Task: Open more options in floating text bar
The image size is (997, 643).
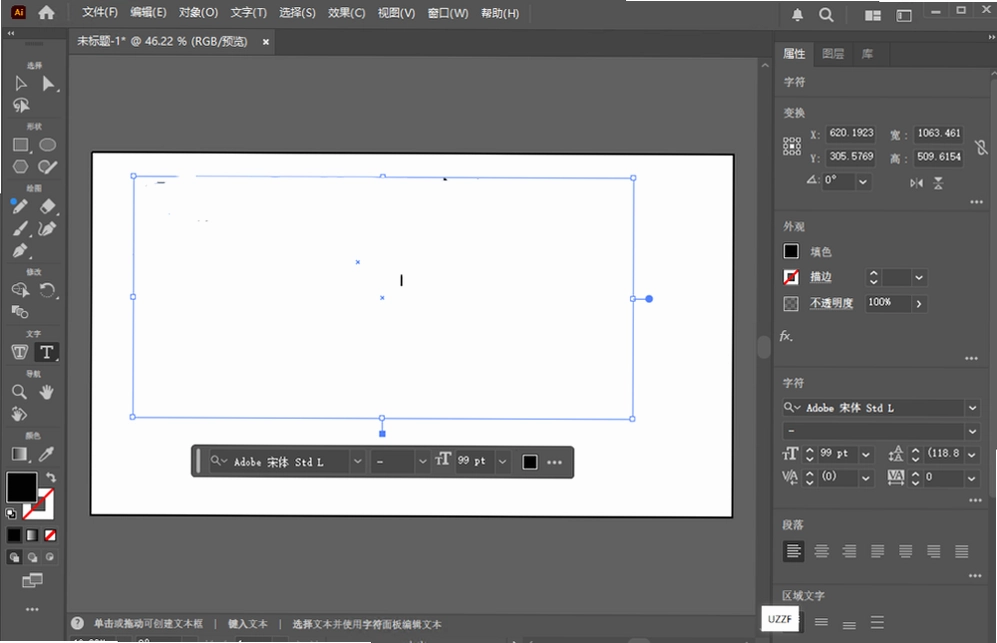Action: click(x=554, y=462)
